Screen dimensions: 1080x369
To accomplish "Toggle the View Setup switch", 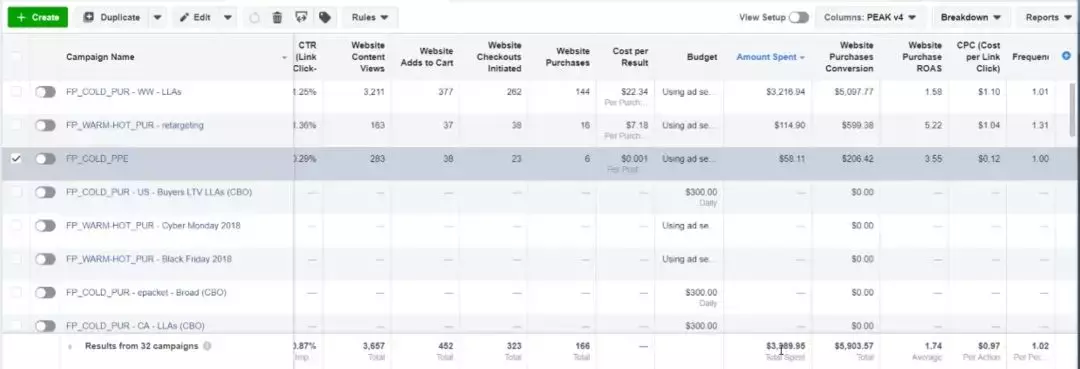I will [x=798, y=17].
